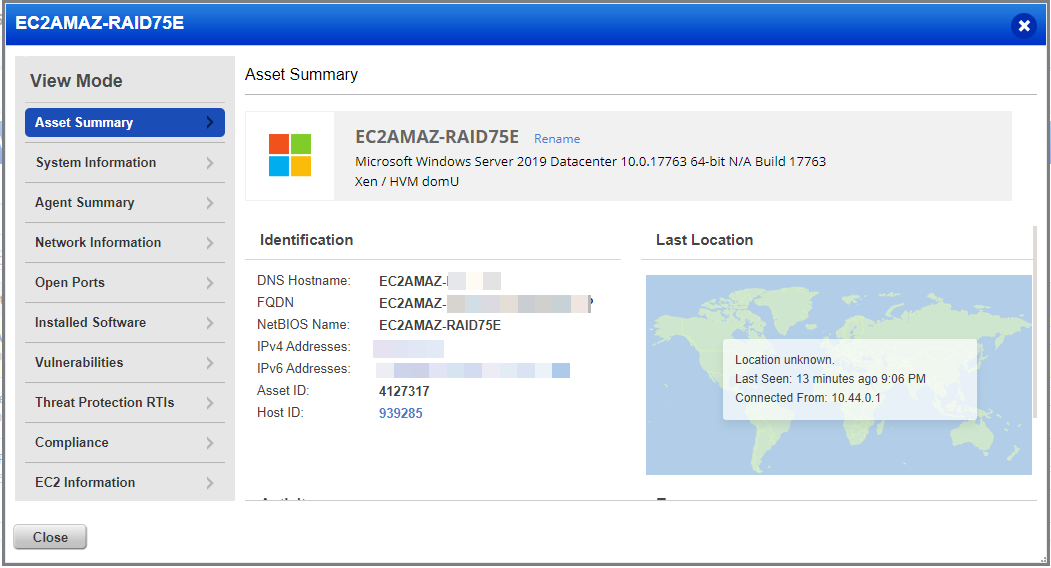1051x568 pixels.
Task: Click the EC2AMAZ-RAID75E asset name heading
Action: point(437,137)
